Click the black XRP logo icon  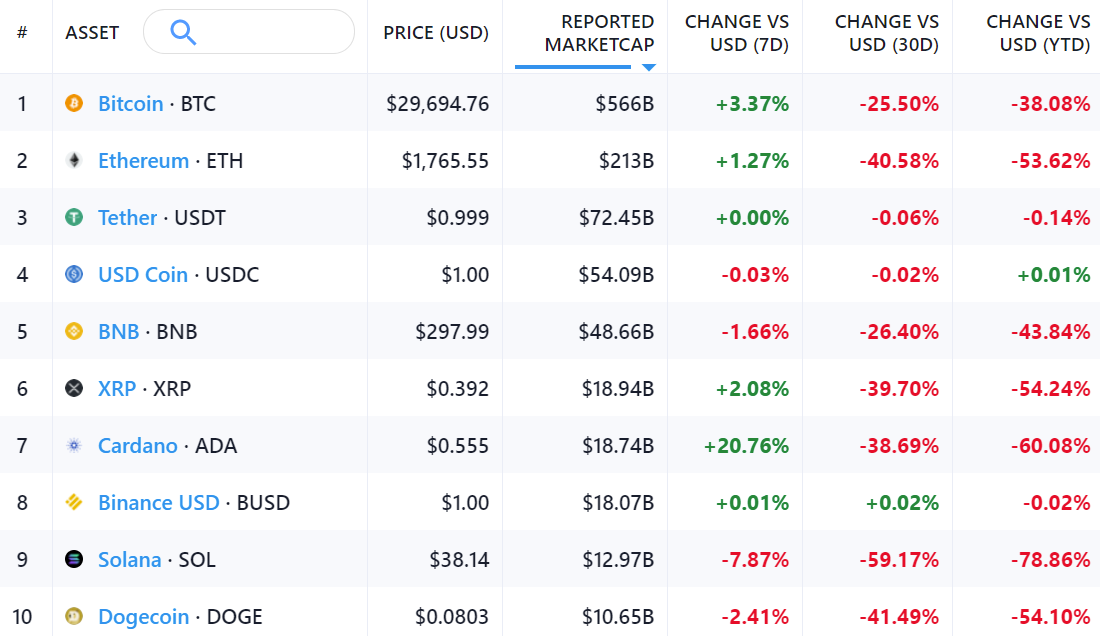74,388
